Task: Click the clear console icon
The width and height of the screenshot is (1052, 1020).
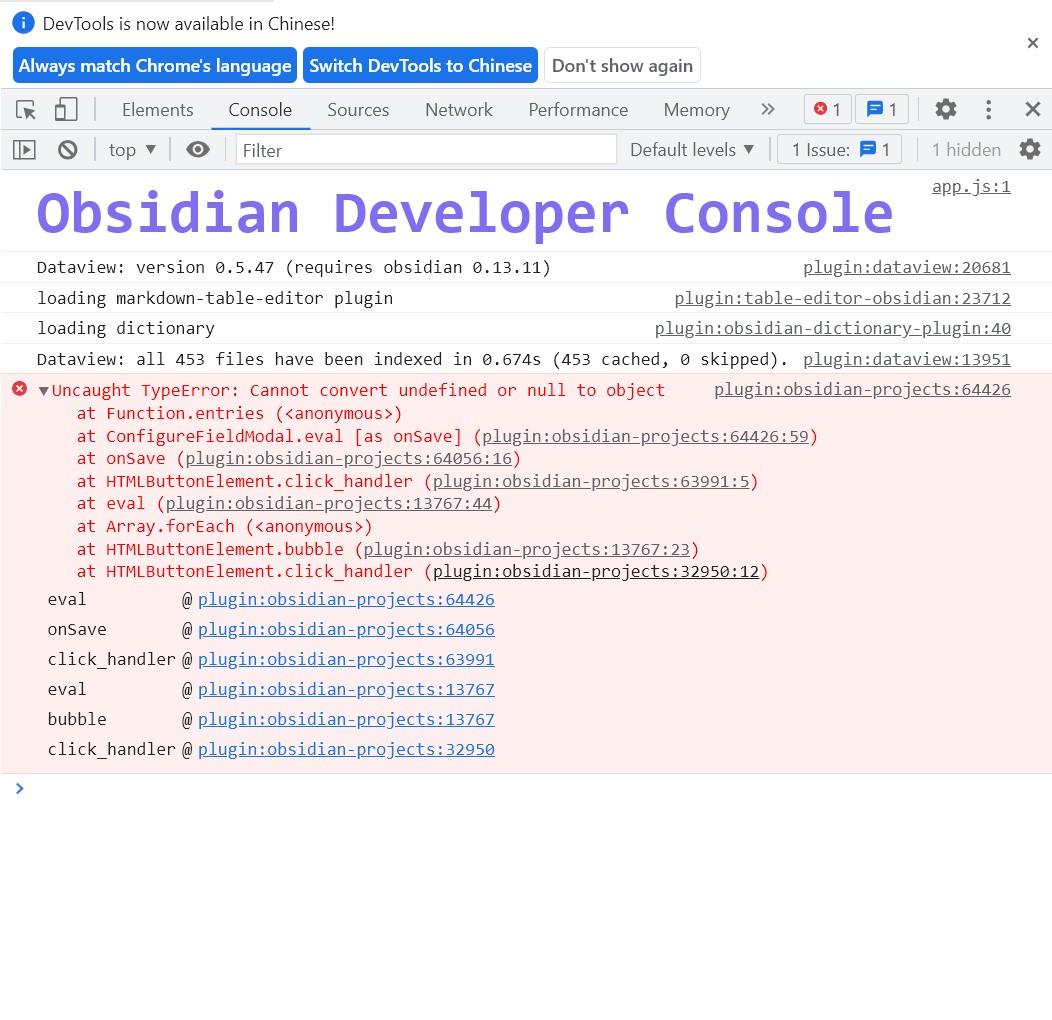Action: pos(66,148)
